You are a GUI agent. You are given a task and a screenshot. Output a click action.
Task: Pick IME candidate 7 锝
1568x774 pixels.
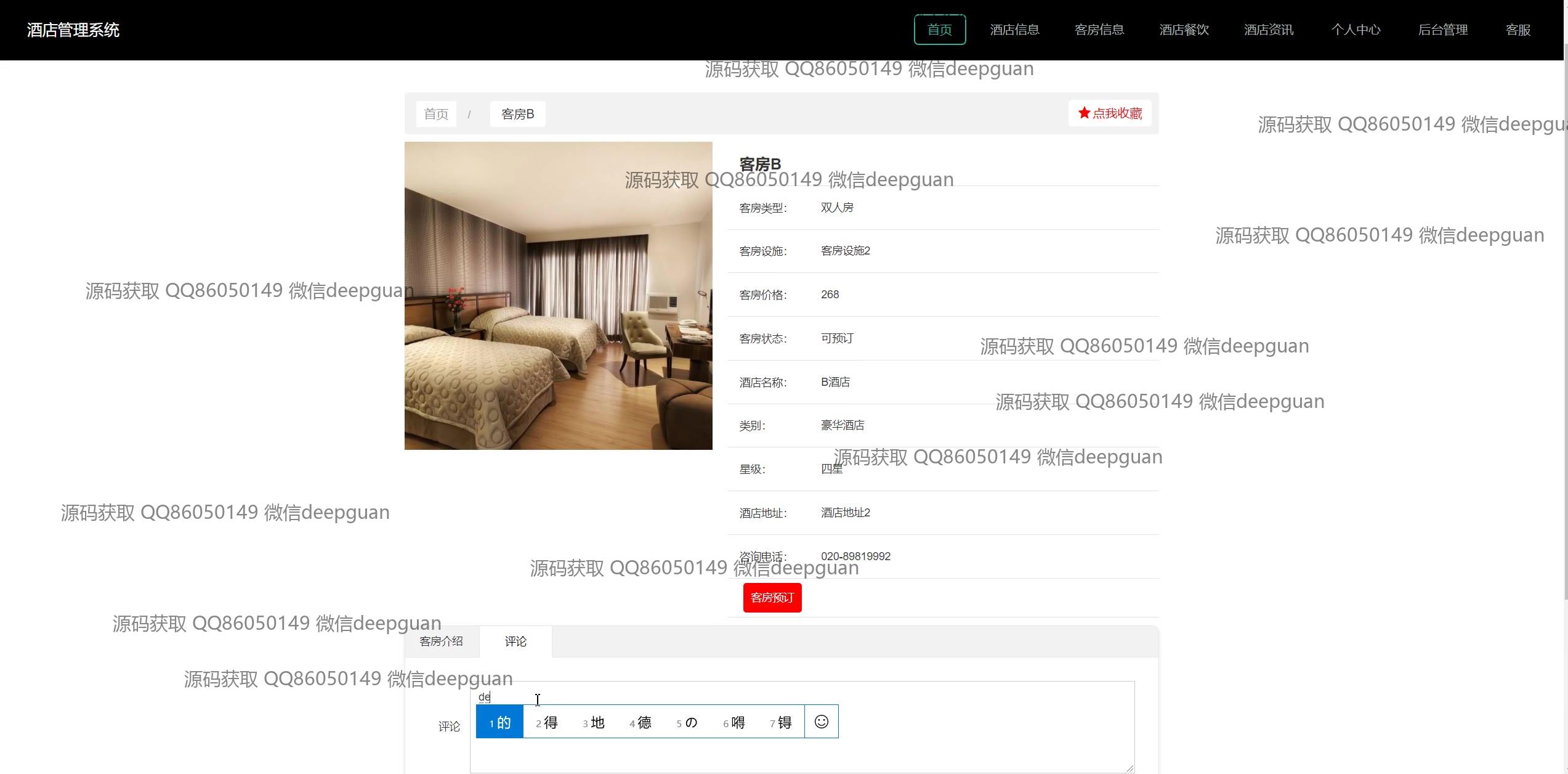tap(780, 722)
